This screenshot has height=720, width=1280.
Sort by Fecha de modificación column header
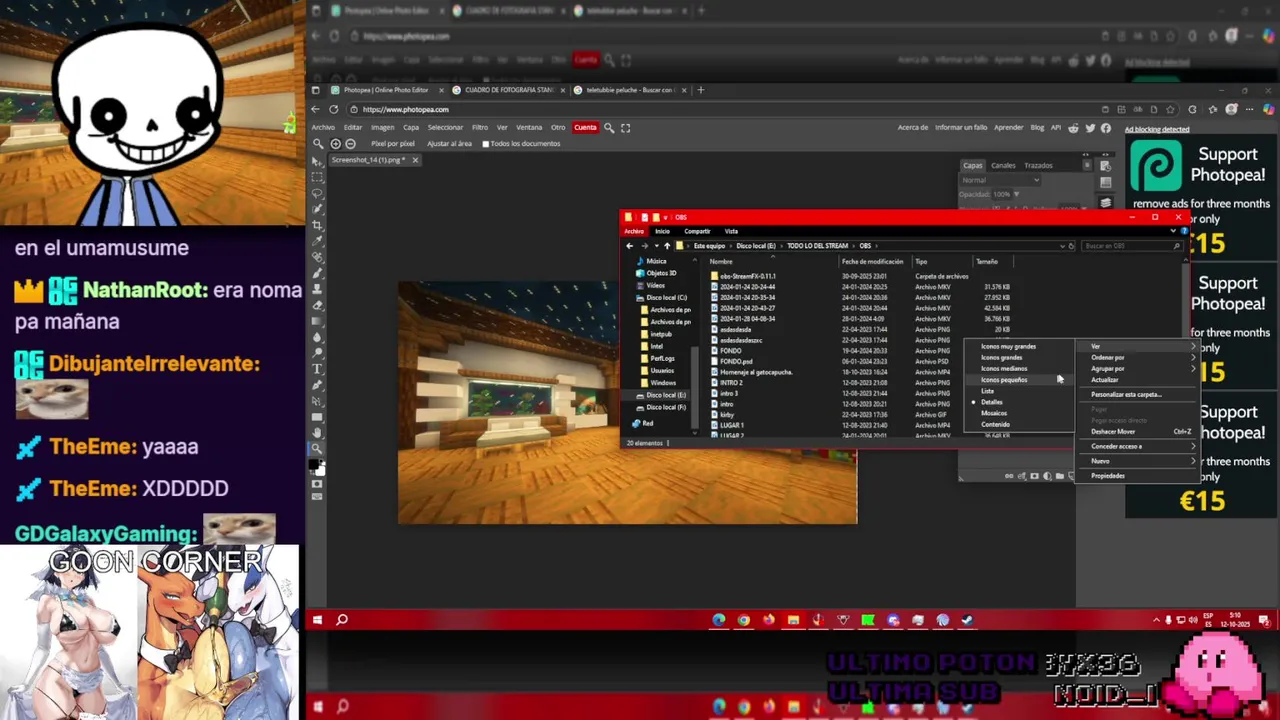pyautogui.click(x=873, y=262)
